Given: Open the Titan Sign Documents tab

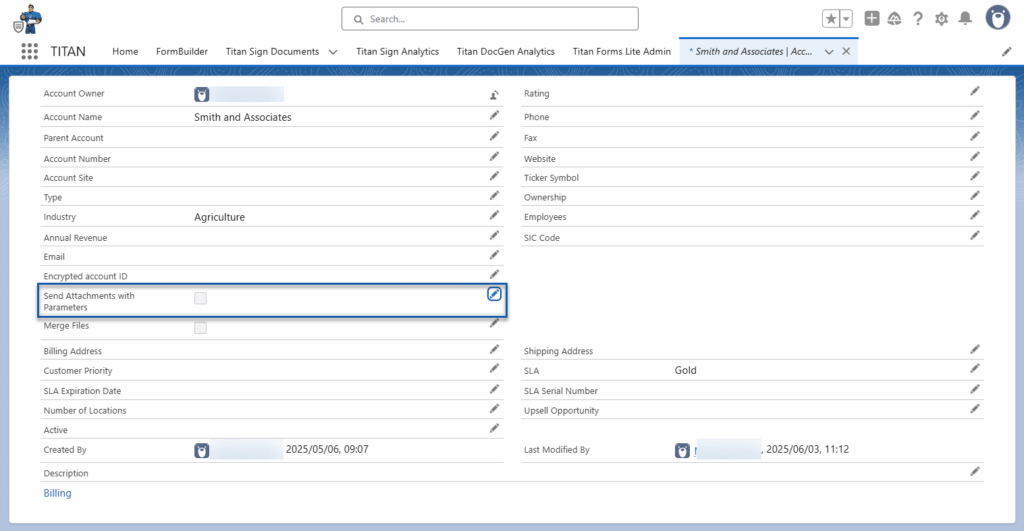Looking at the screenshot, I should 272,52.
